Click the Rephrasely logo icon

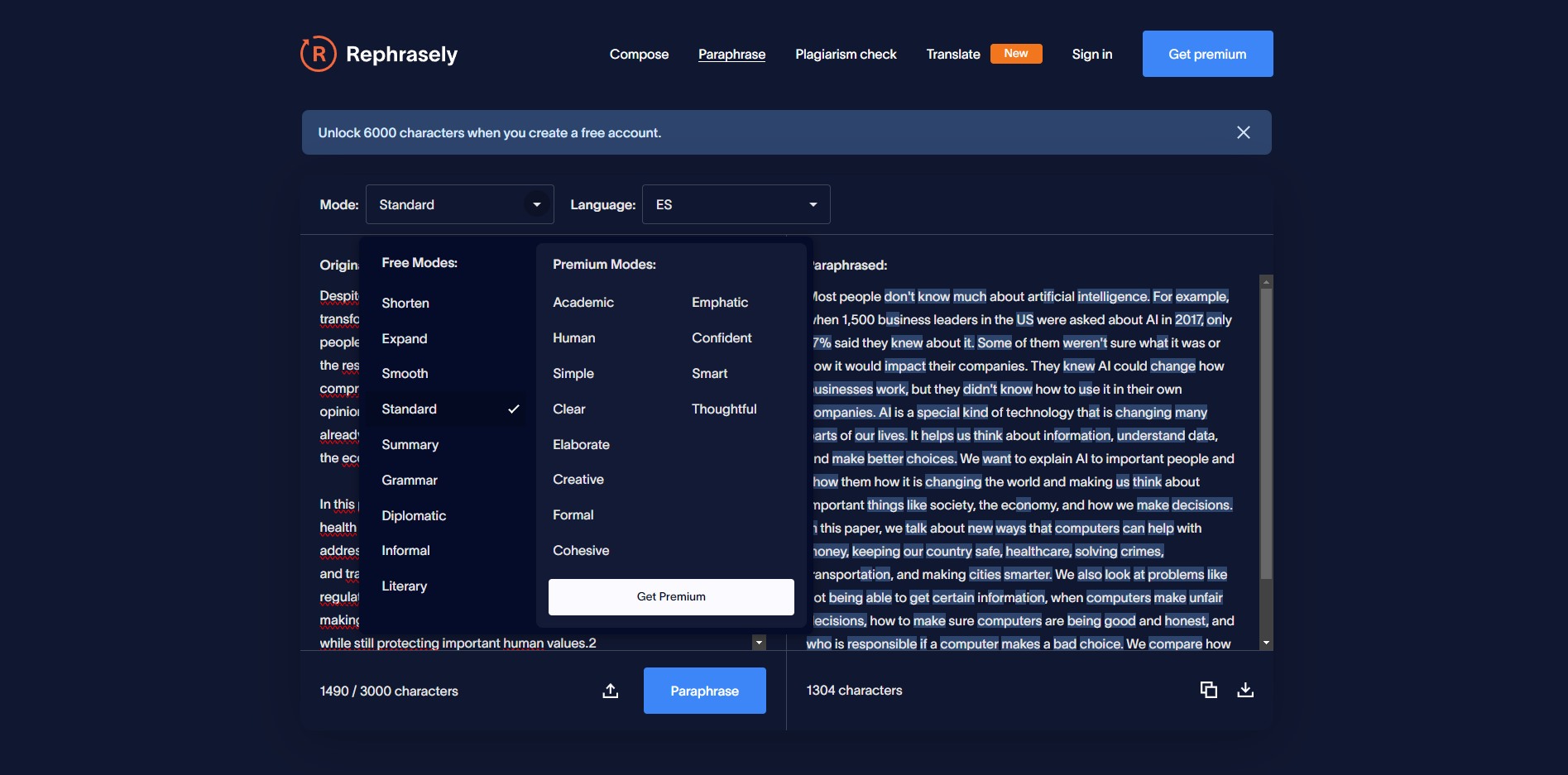(318, 54)
